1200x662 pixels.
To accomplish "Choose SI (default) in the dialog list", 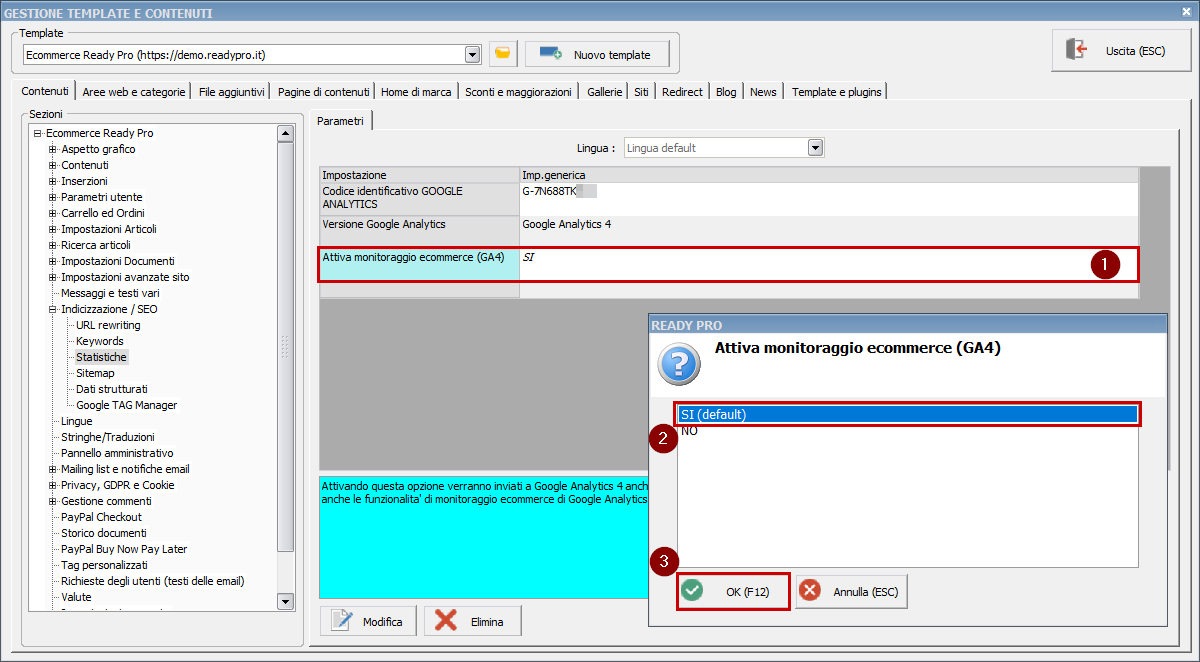I will pyautogui.click(x=908, y=414).
